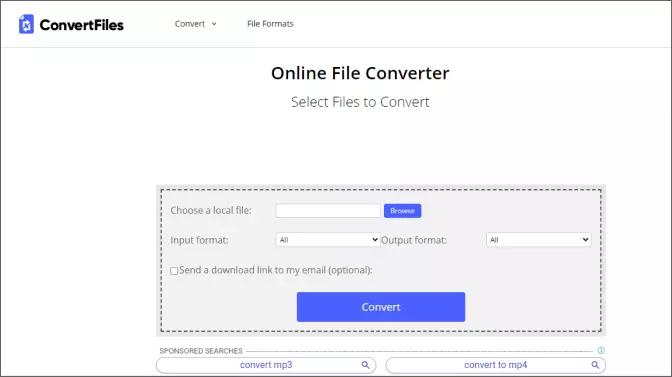Open the Output format dropdown
672x377 pixels.
[539, 240]
